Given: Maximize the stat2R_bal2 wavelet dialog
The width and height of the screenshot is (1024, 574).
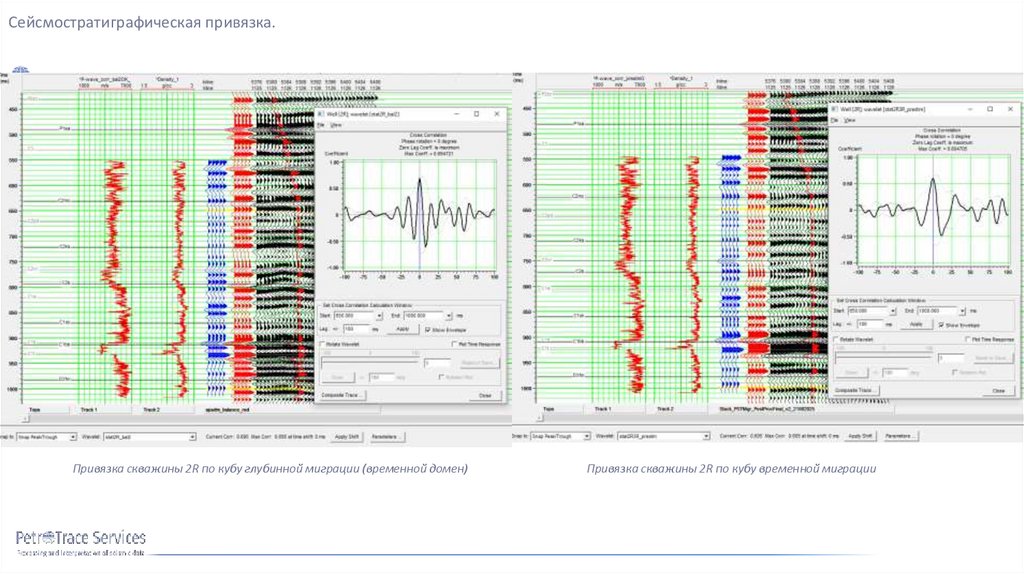Looking at the screenshot, I should [x=477, y=114].
